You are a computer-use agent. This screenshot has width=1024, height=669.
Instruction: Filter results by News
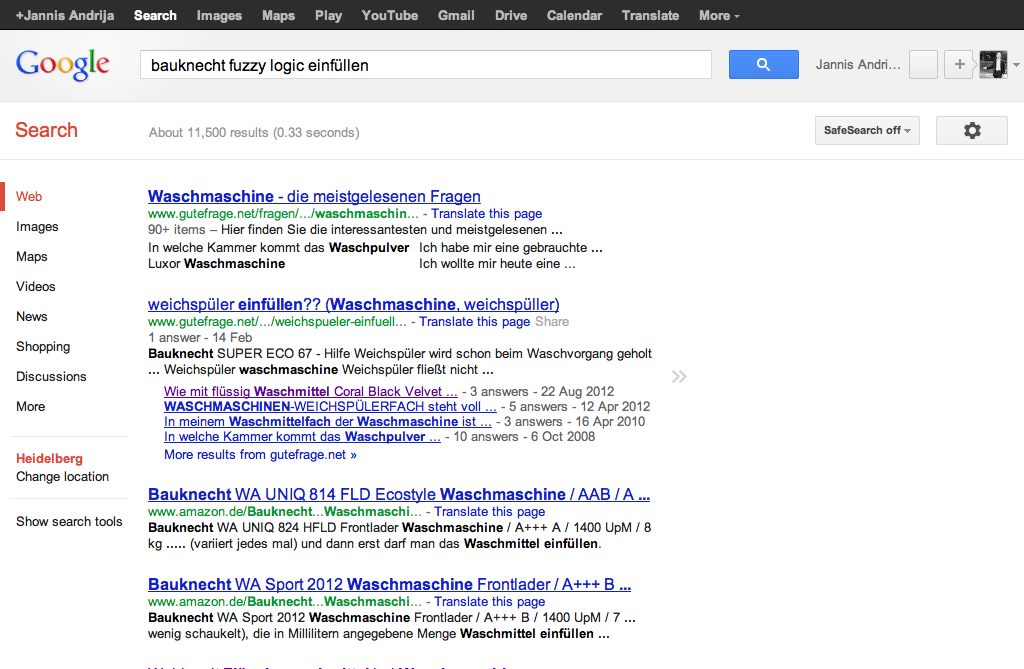click(32, 317)
